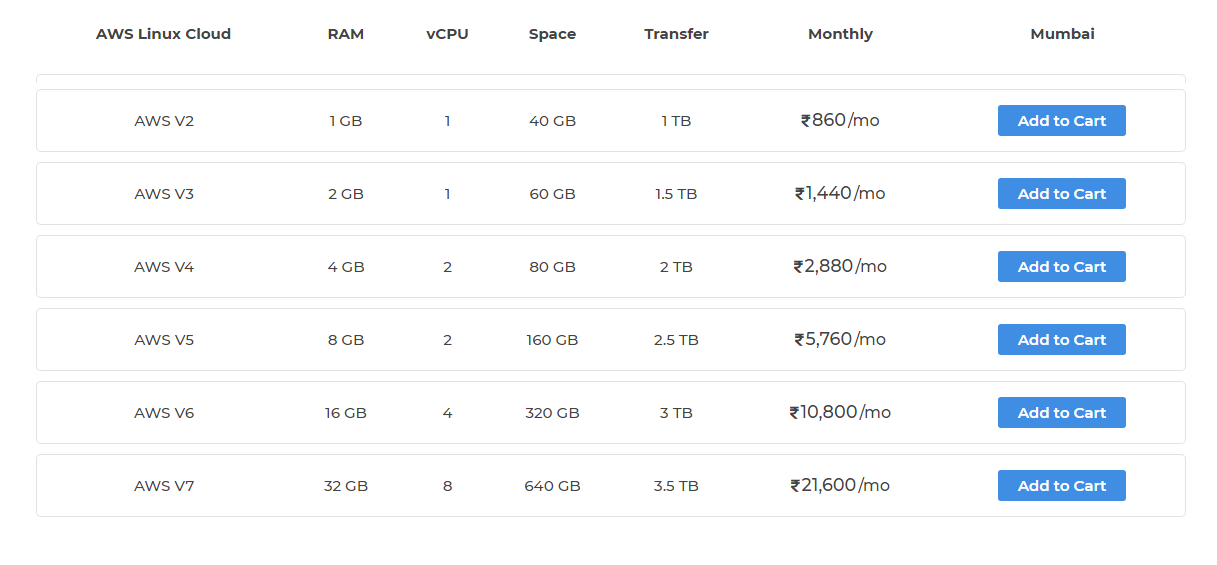Click the 1.5 TB transfer value
1217x565 pixels.
(676, 194)
